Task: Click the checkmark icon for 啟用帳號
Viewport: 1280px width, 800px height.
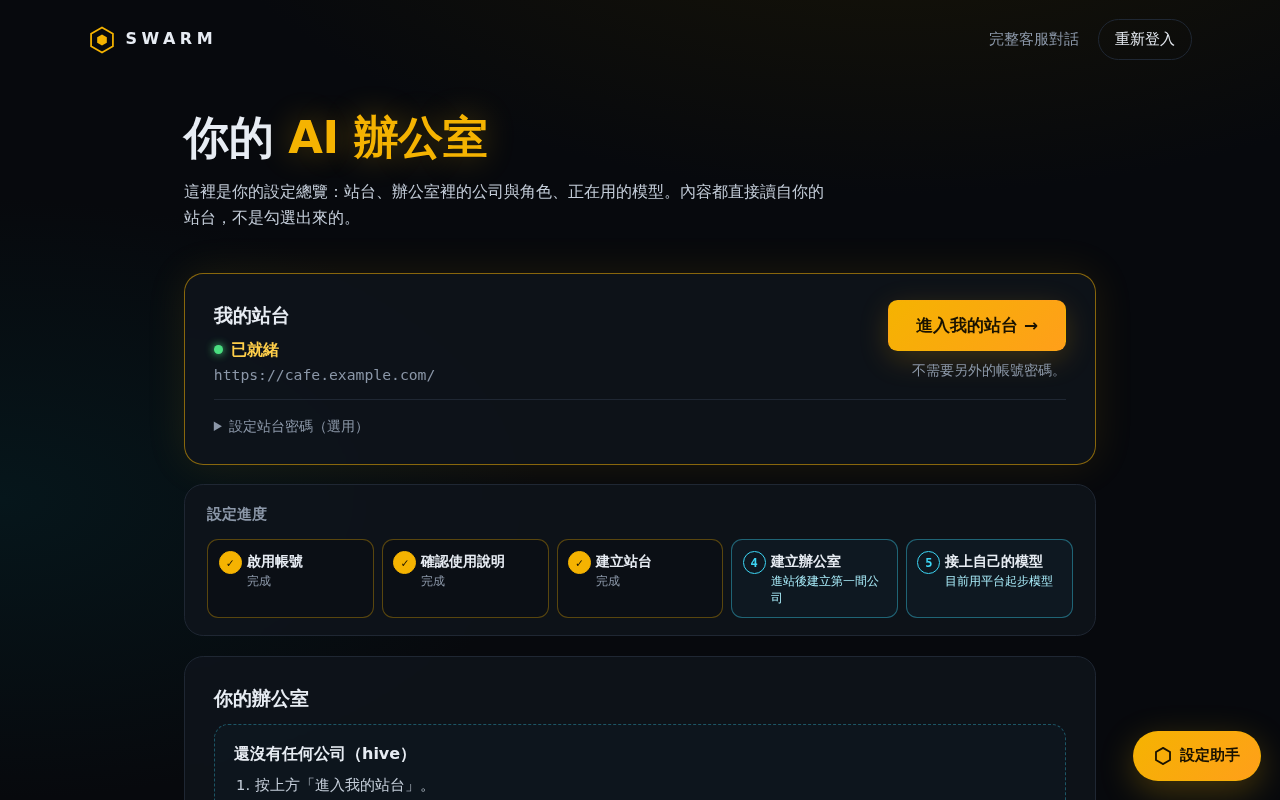Action: (x=230, y=562)
